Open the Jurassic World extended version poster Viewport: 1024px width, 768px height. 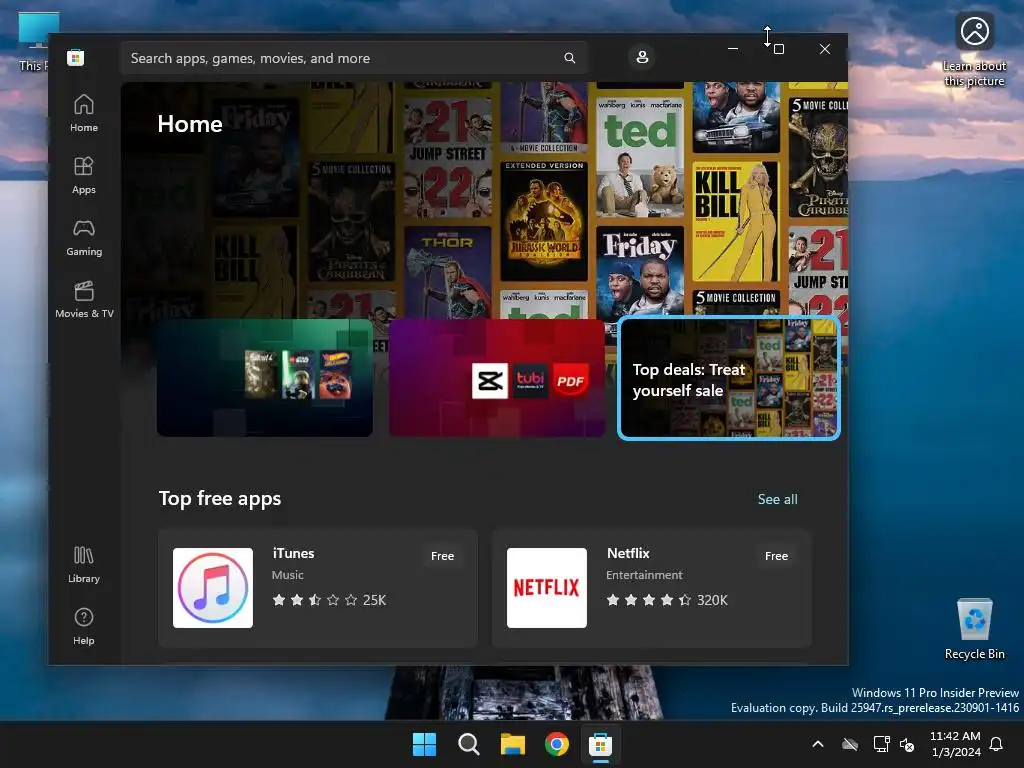[x=544, y=221]
